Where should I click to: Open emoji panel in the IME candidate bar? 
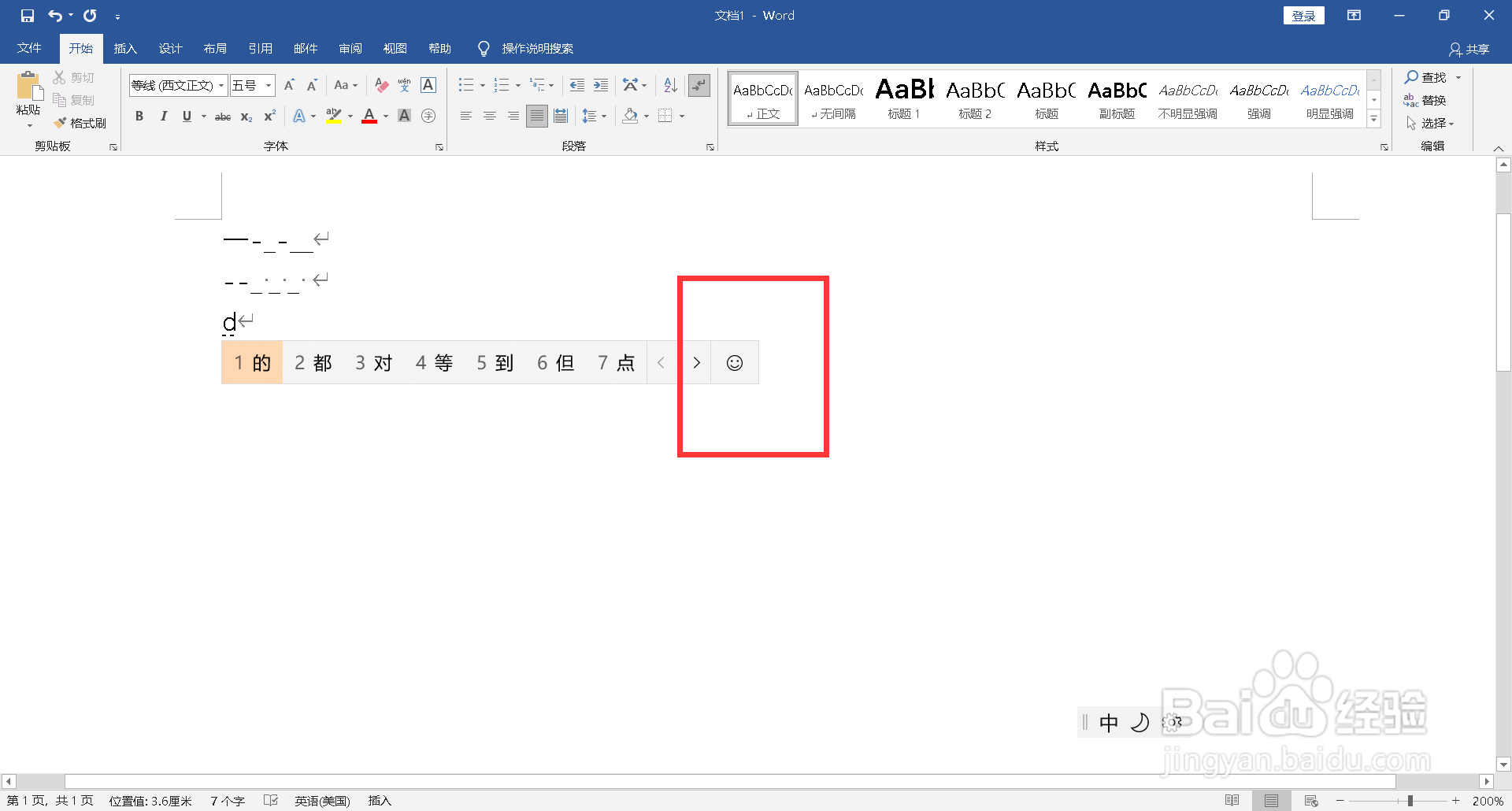(x=735, y=363)
